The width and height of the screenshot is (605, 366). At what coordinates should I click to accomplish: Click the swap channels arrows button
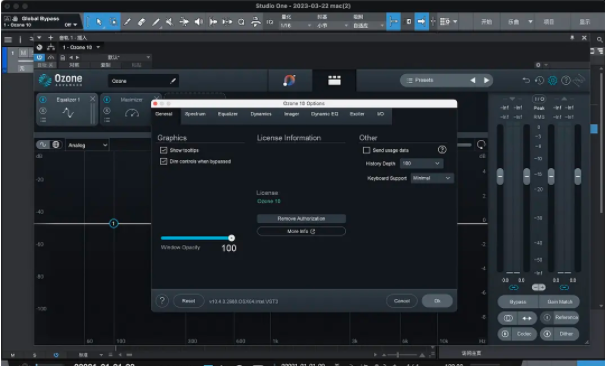[527, 318]
